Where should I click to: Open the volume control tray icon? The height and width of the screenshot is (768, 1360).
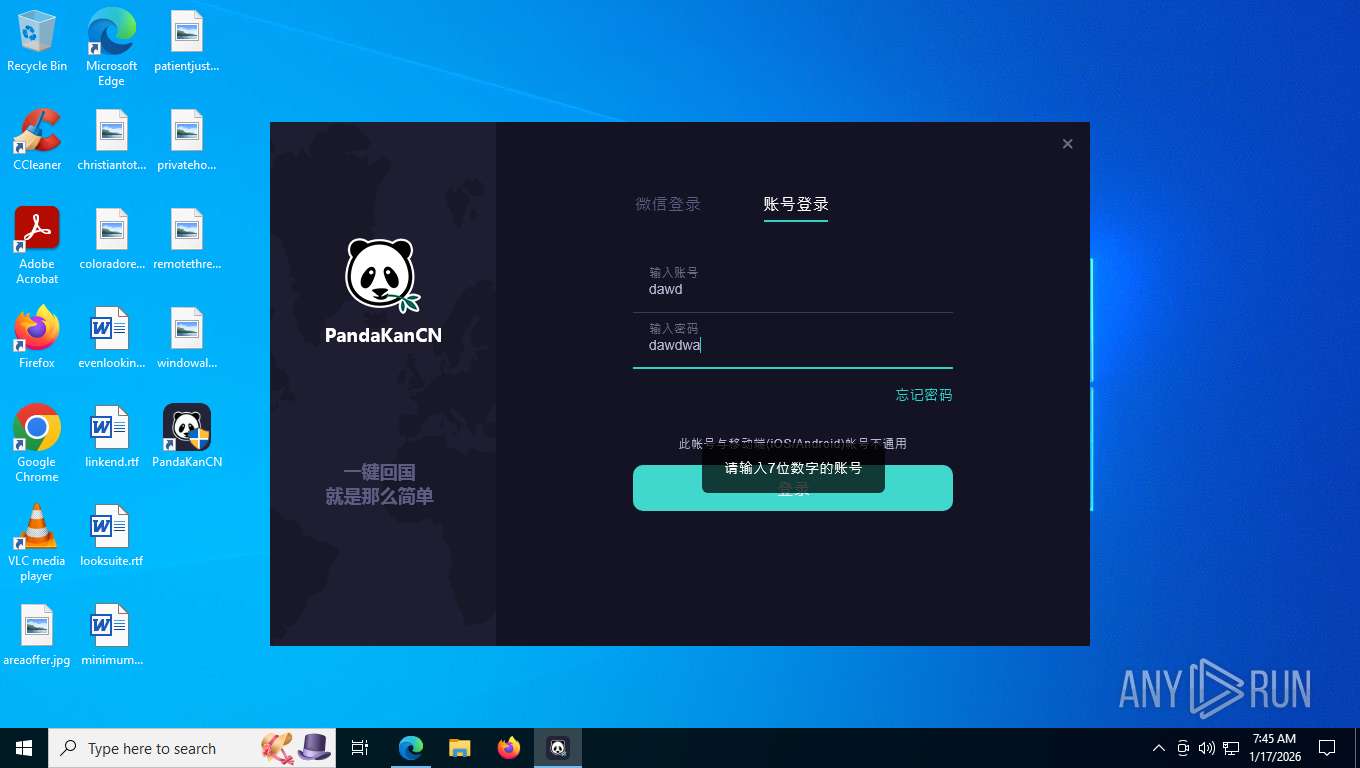click(1207, 748)
